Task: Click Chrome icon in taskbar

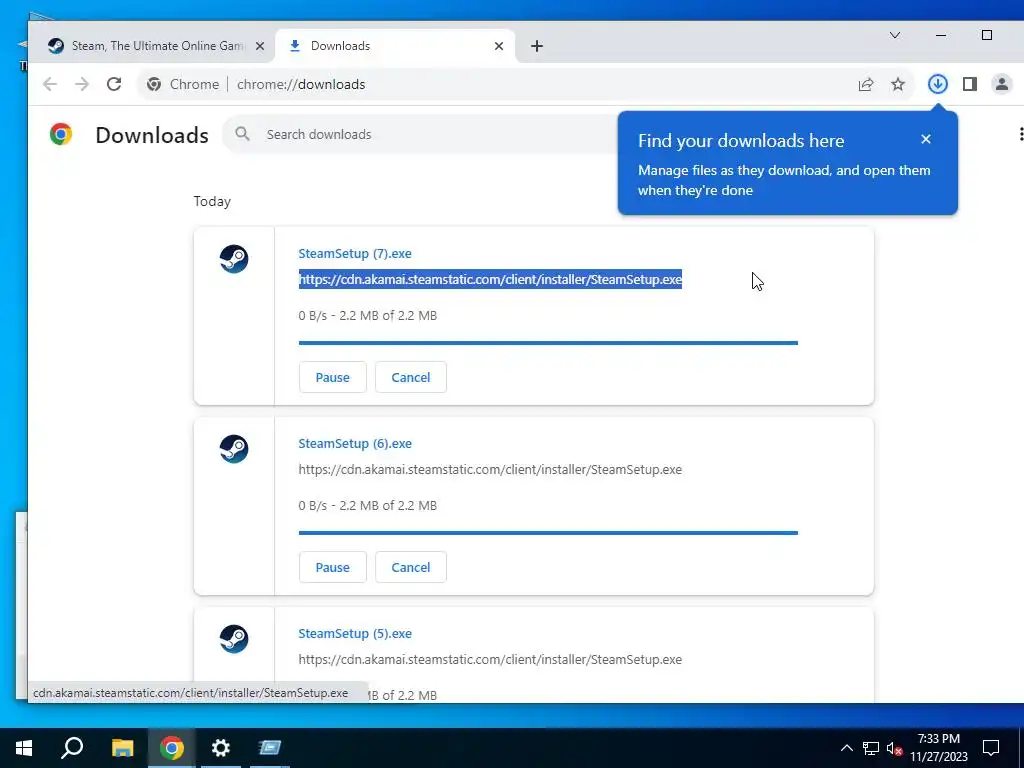Action: coord(172,748)
